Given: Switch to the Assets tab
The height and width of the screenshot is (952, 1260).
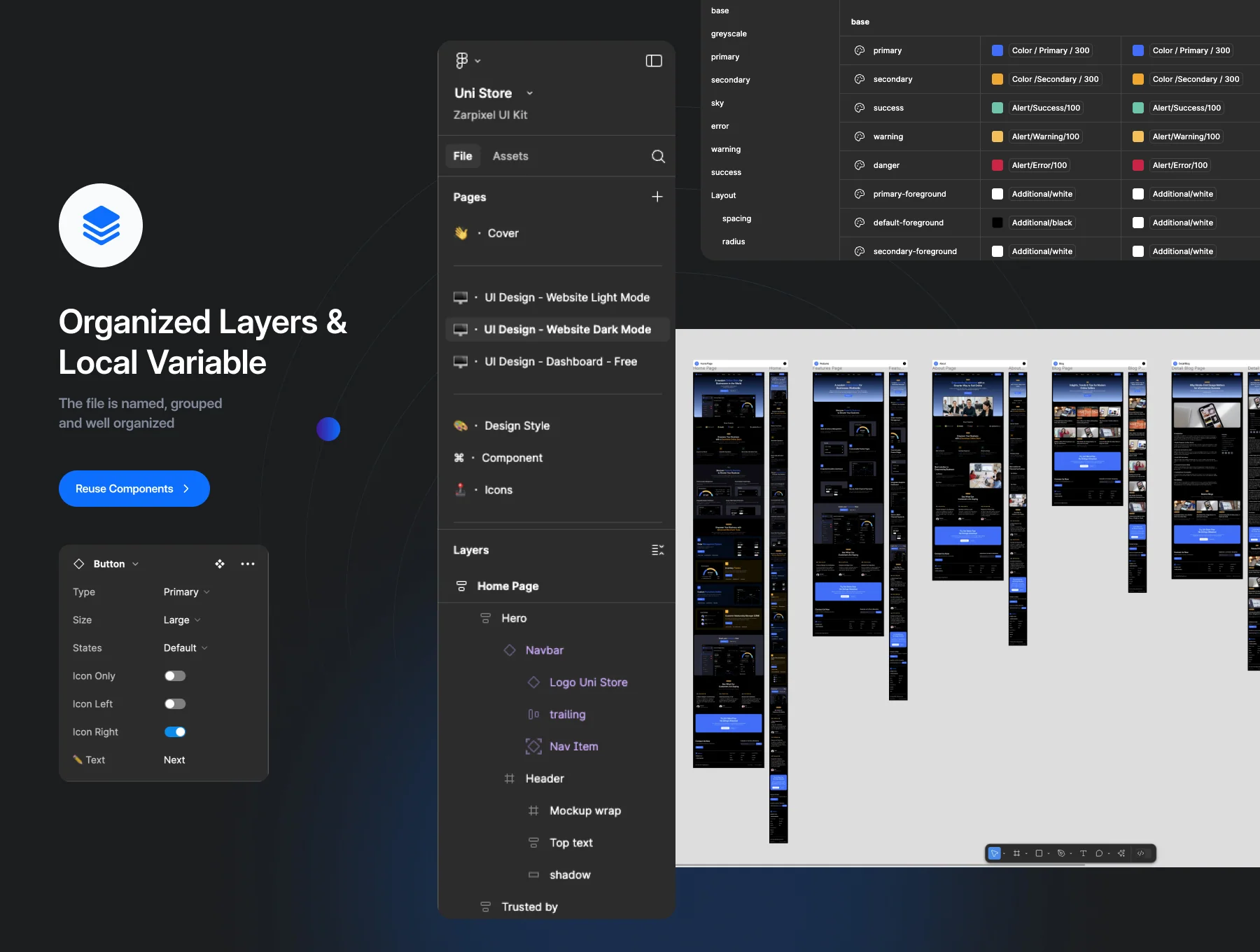Looking at the screenshot, I should (x=510, y=156).
